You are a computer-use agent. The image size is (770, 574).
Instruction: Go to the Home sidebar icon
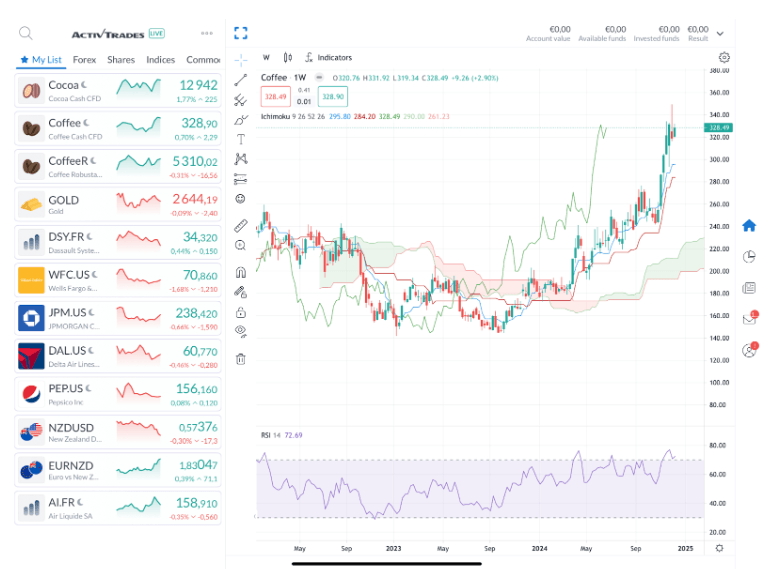pyautogui.click(x=749, y=225)
